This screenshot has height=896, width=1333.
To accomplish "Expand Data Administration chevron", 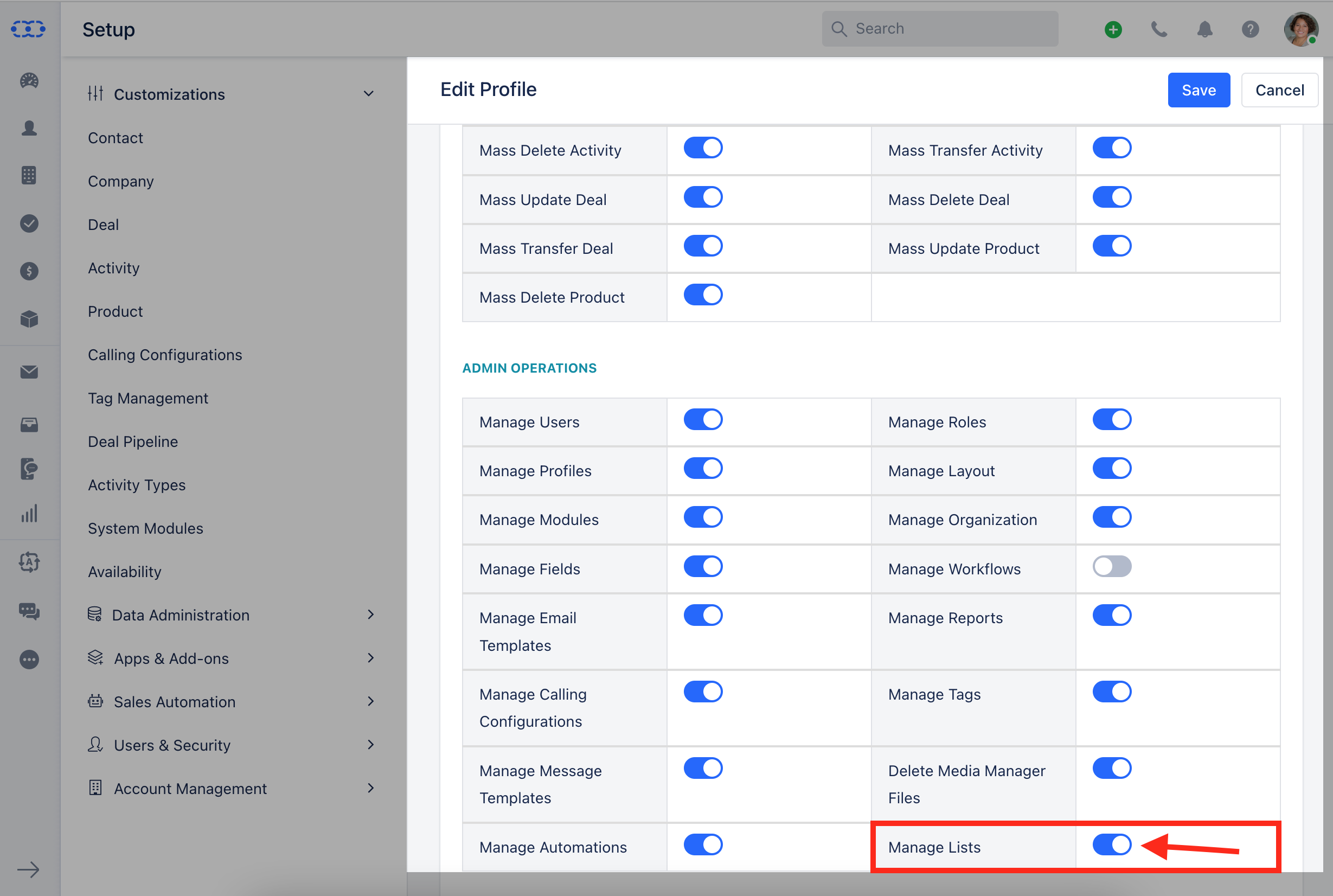I will tap(371, 615).
